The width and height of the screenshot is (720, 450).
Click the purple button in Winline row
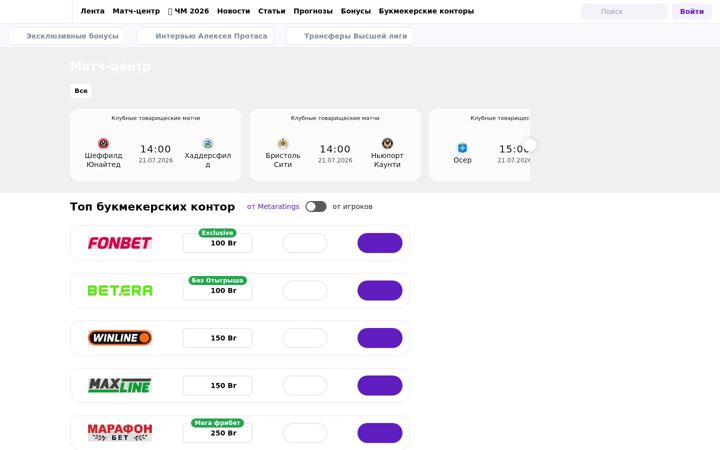click(380, 338)
